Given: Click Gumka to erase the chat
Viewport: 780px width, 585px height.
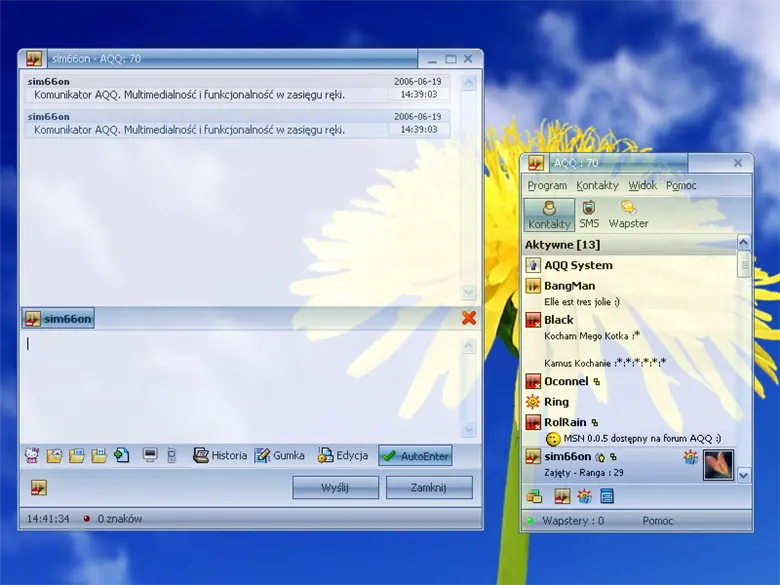Looking at the screenshot, I should tap(280, 455).
